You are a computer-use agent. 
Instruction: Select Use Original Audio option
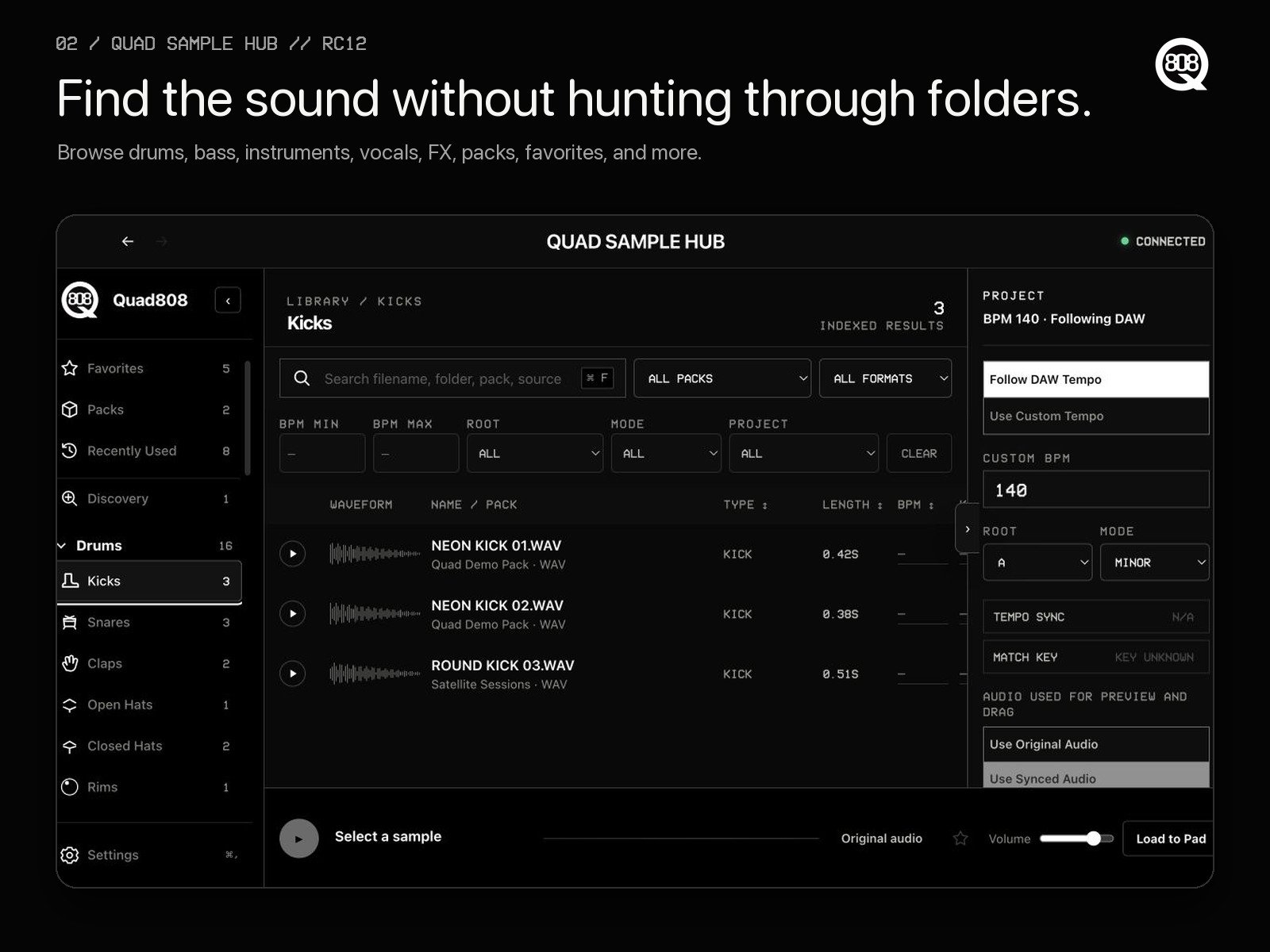[1096, 744]
